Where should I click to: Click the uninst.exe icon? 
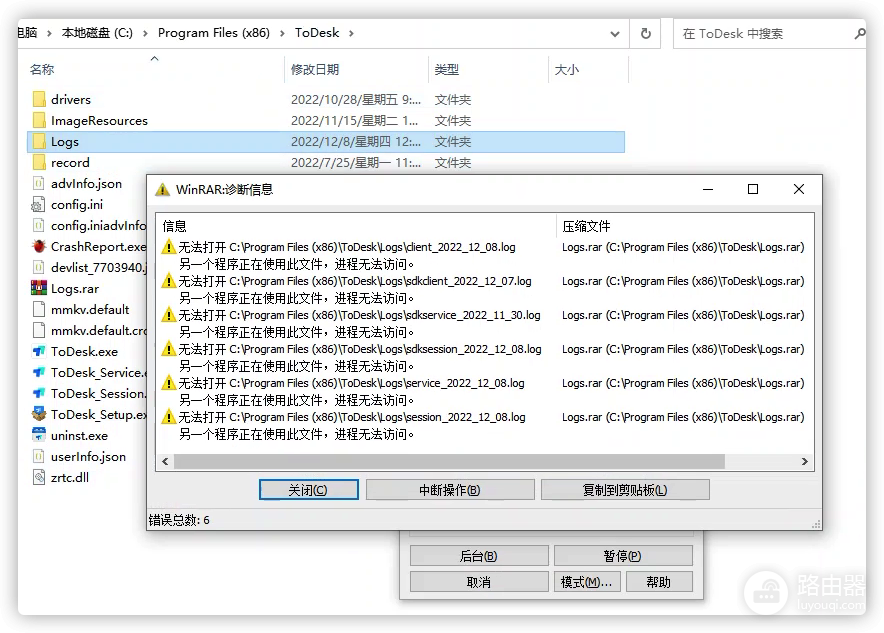tap(39, 435)
